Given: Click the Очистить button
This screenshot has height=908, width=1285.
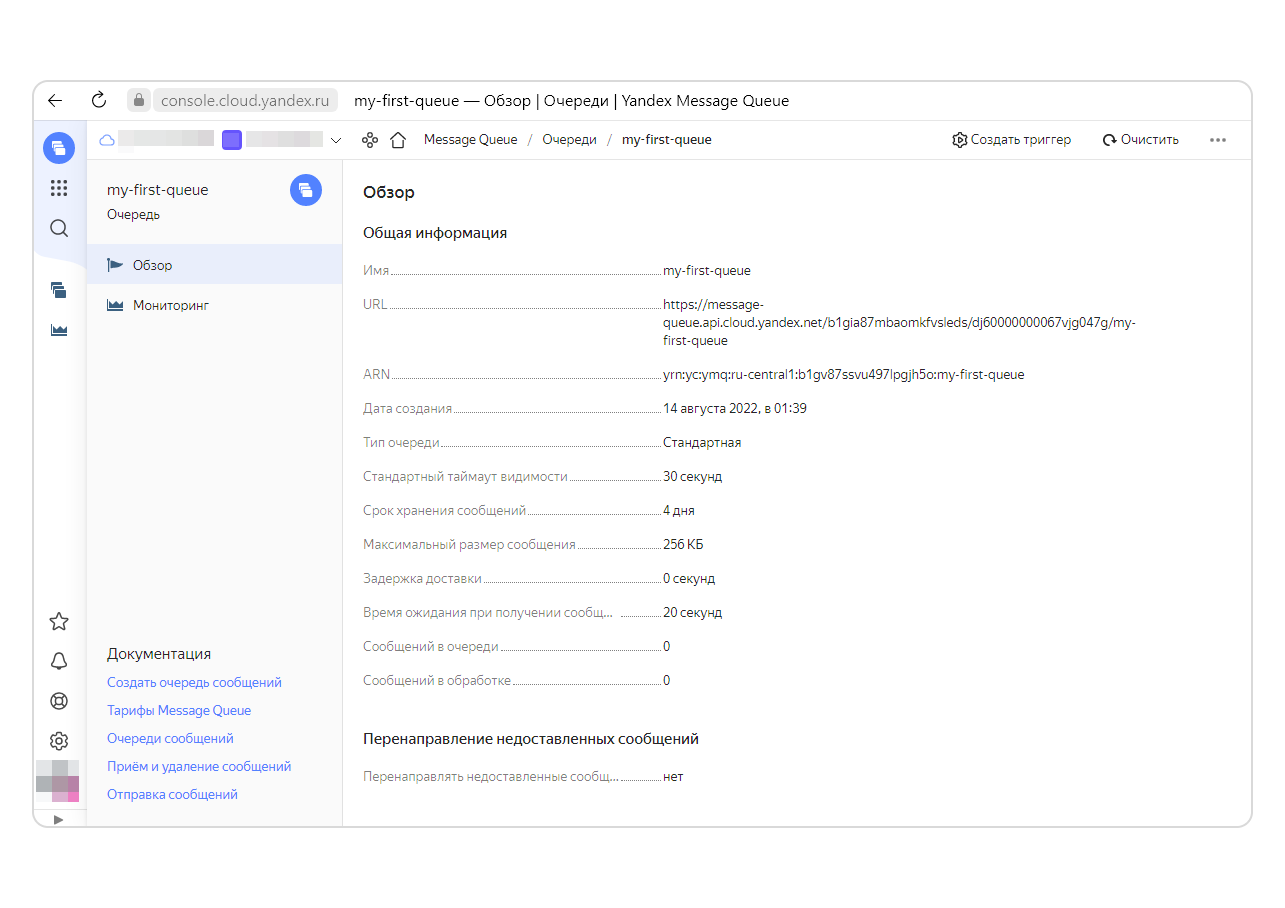Looking at the screenshot, I should [1141, 140].
